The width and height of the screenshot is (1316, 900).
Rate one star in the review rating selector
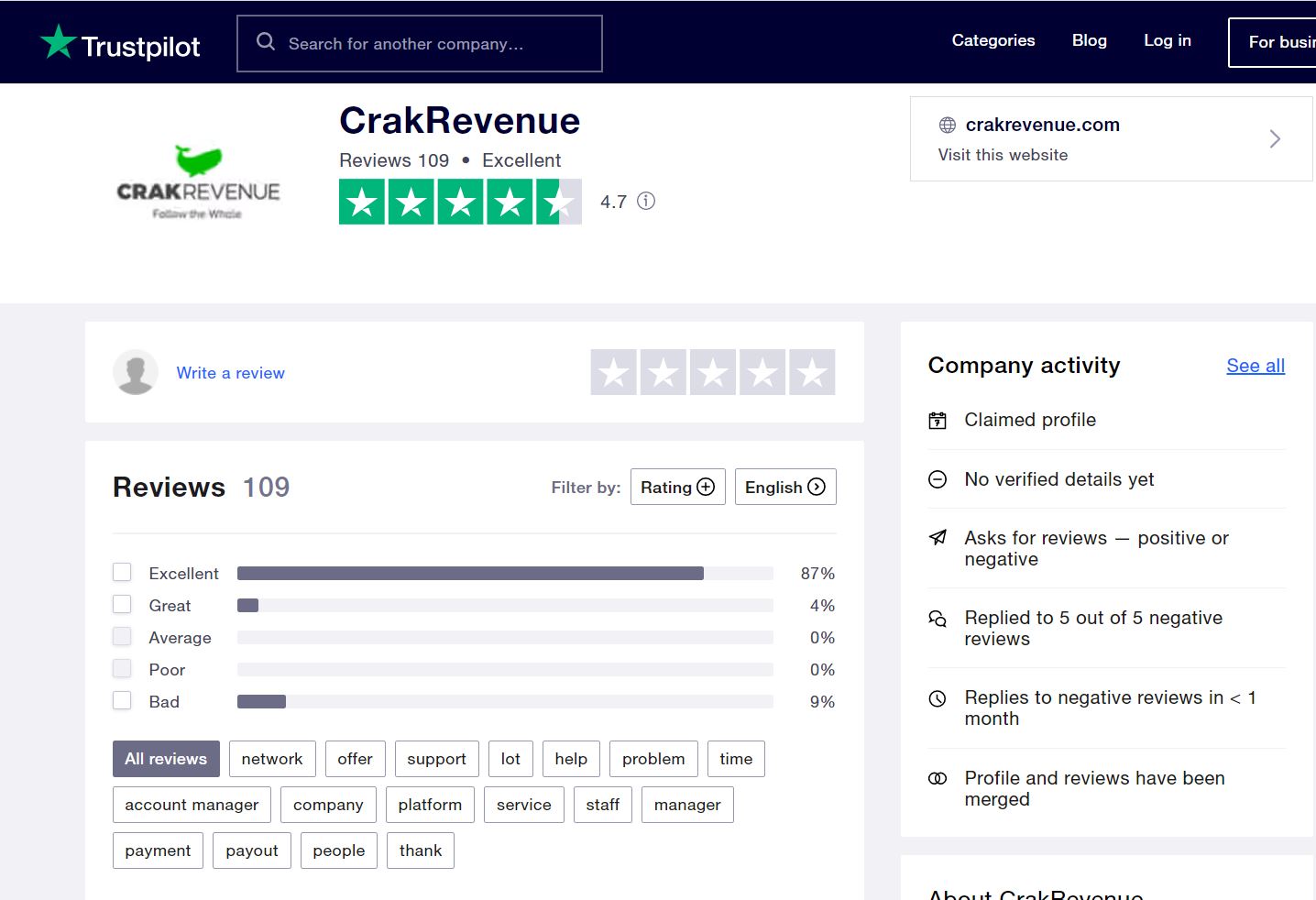tap(614, 372)
